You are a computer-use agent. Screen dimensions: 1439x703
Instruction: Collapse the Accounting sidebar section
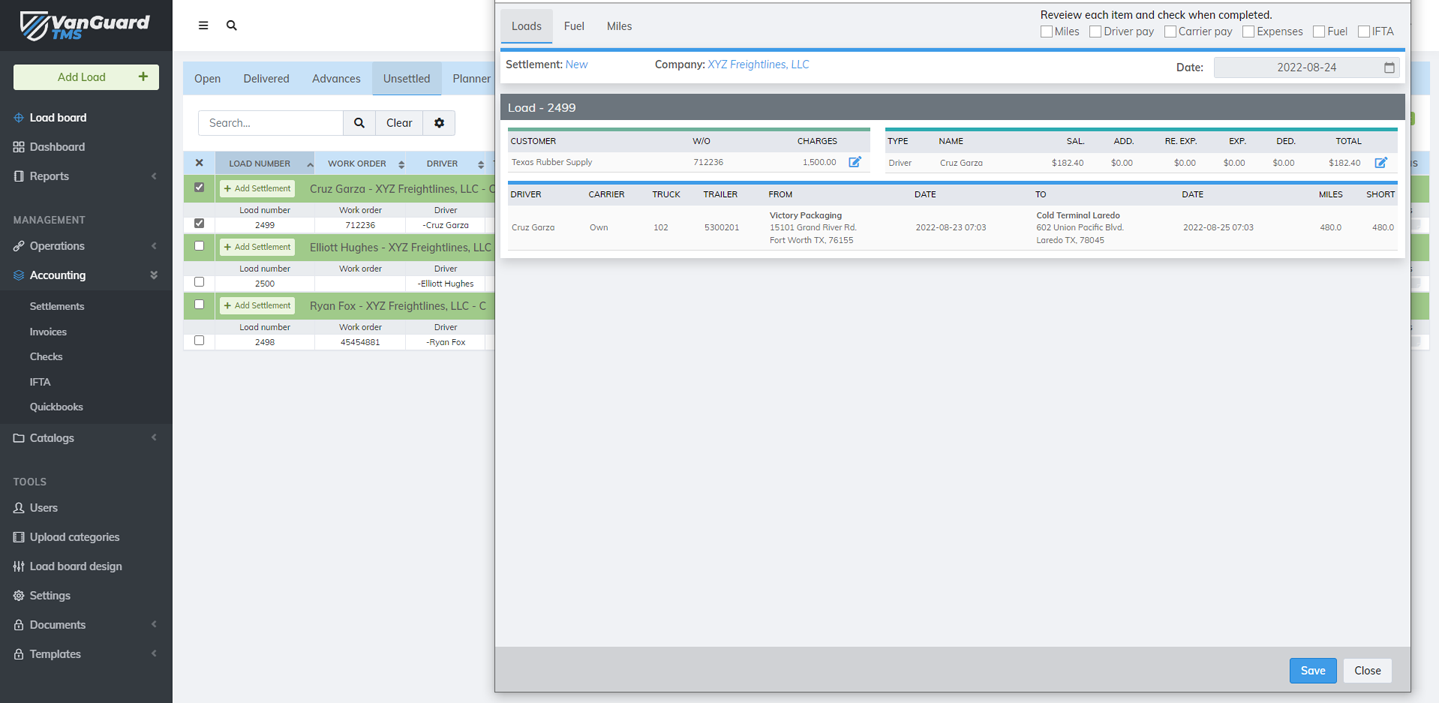[86, 275]
